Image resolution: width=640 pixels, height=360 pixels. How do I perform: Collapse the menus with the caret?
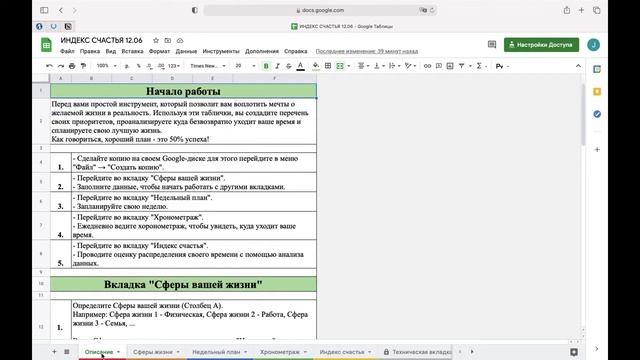[x=578, y=66]
